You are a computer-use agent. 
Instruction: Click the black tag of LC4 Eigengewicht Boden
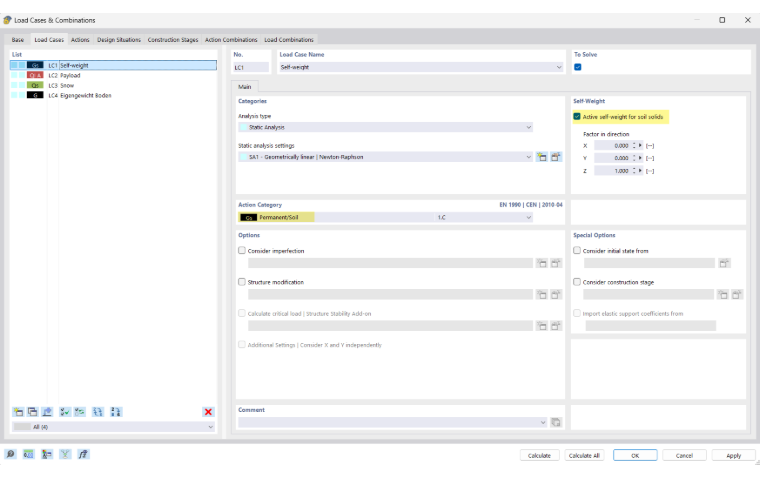(x=35, y=96)
